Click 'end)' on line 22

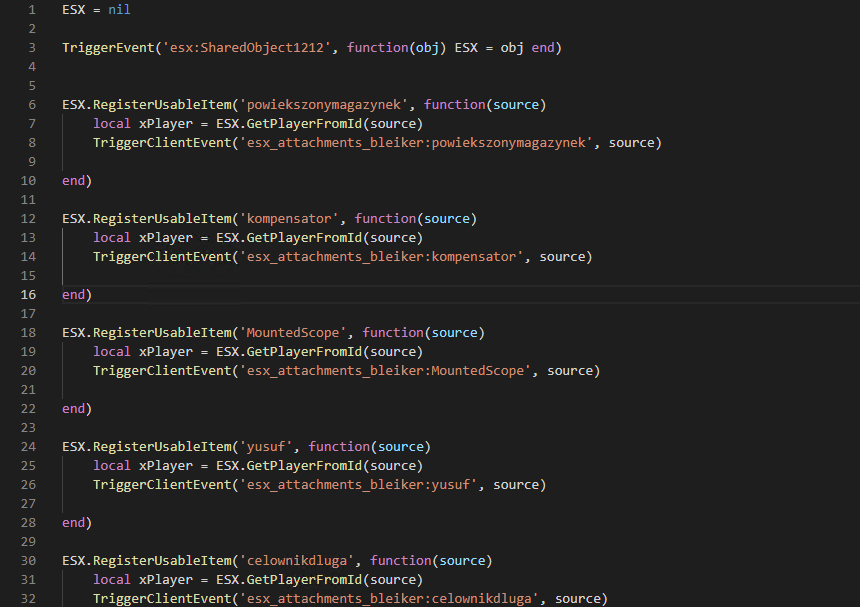click(77, 409)
